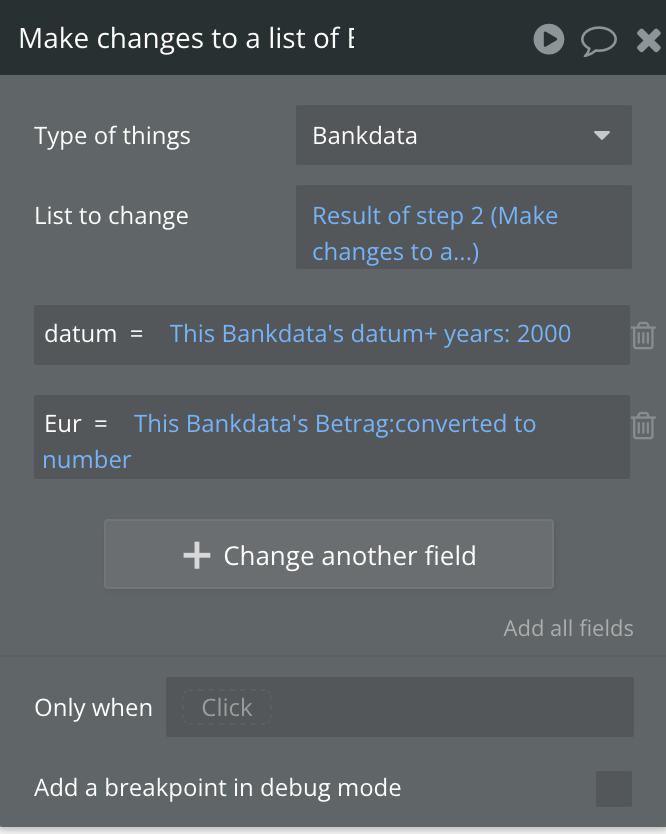This screenshot has height=834, width=666.
Task: Remove the Eur field change via trash icon
Action: [x=644, y=425]
